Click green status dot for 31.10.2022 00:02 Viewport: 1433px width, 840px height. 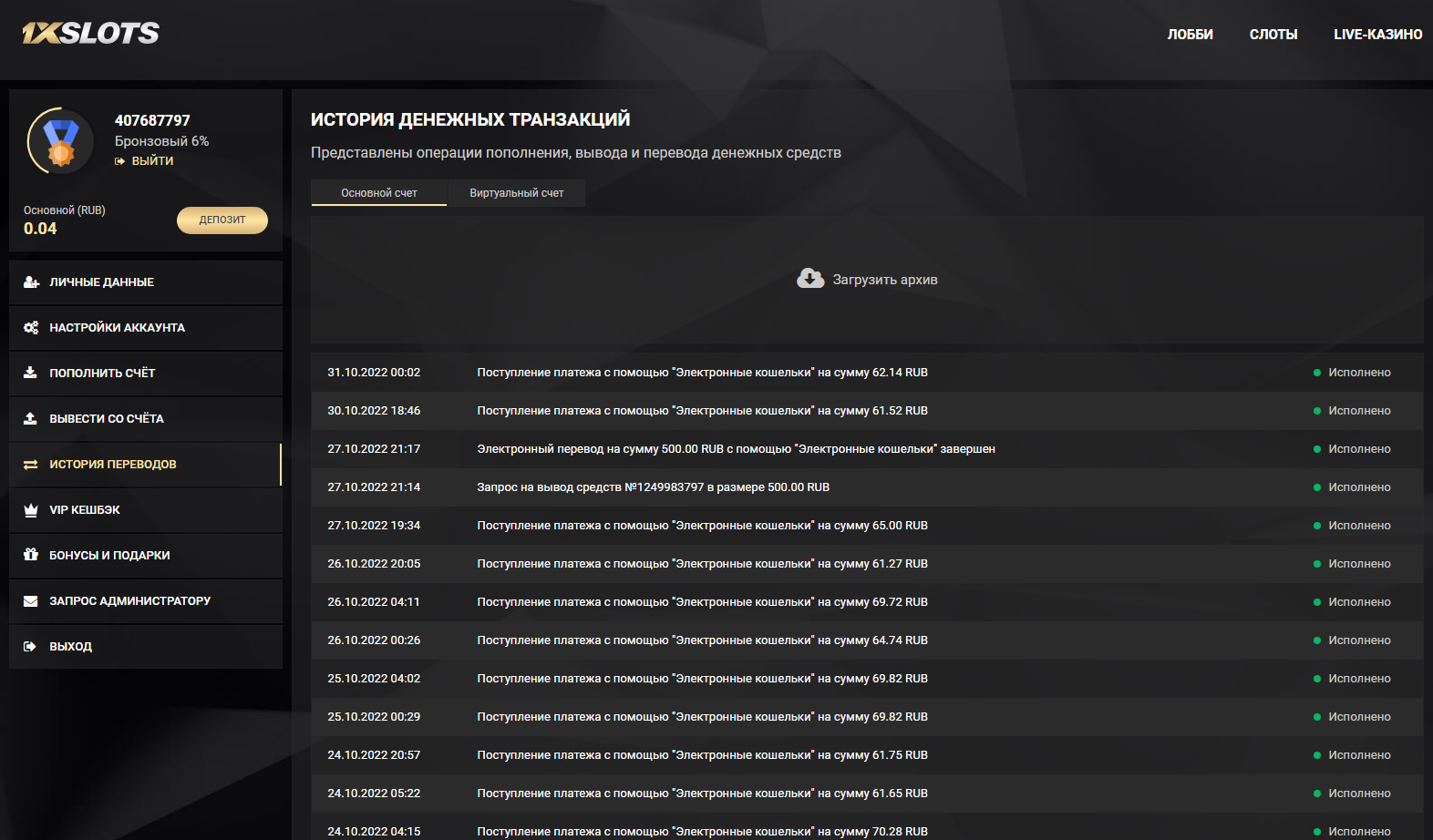[1317, 373]
